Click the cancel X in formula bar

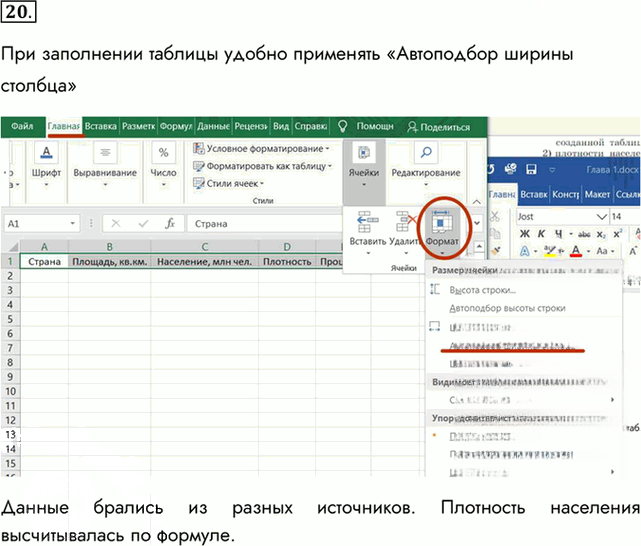pos(116,224)
